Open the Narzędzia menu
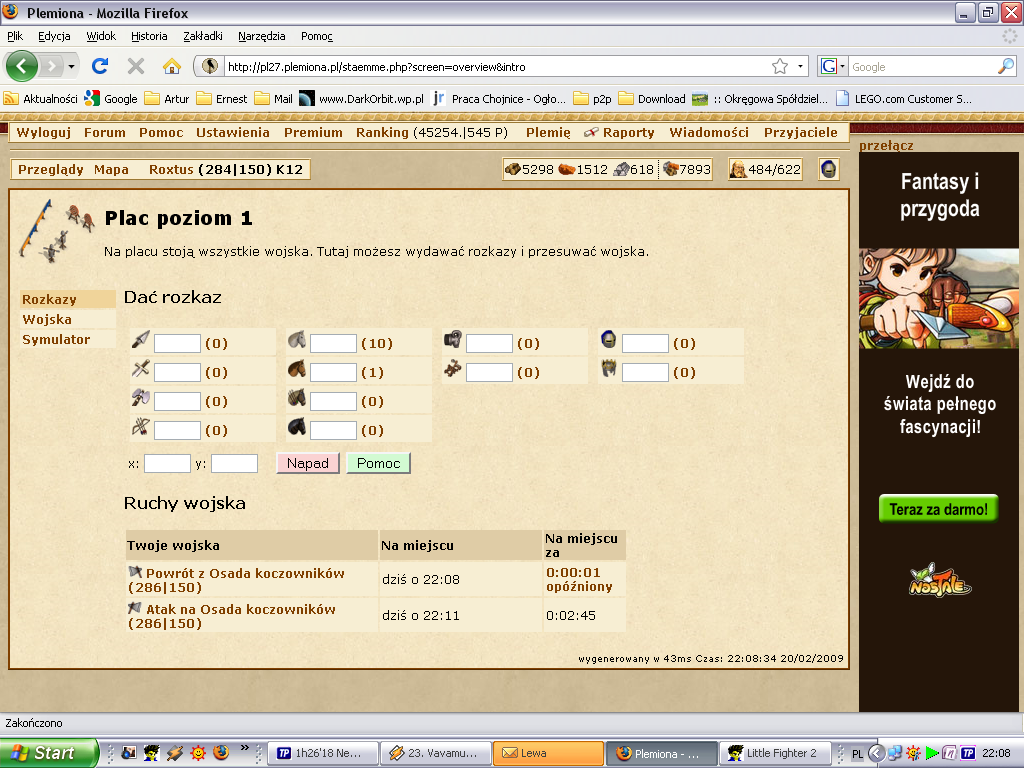1024x768 pixels. pos(261,36)
